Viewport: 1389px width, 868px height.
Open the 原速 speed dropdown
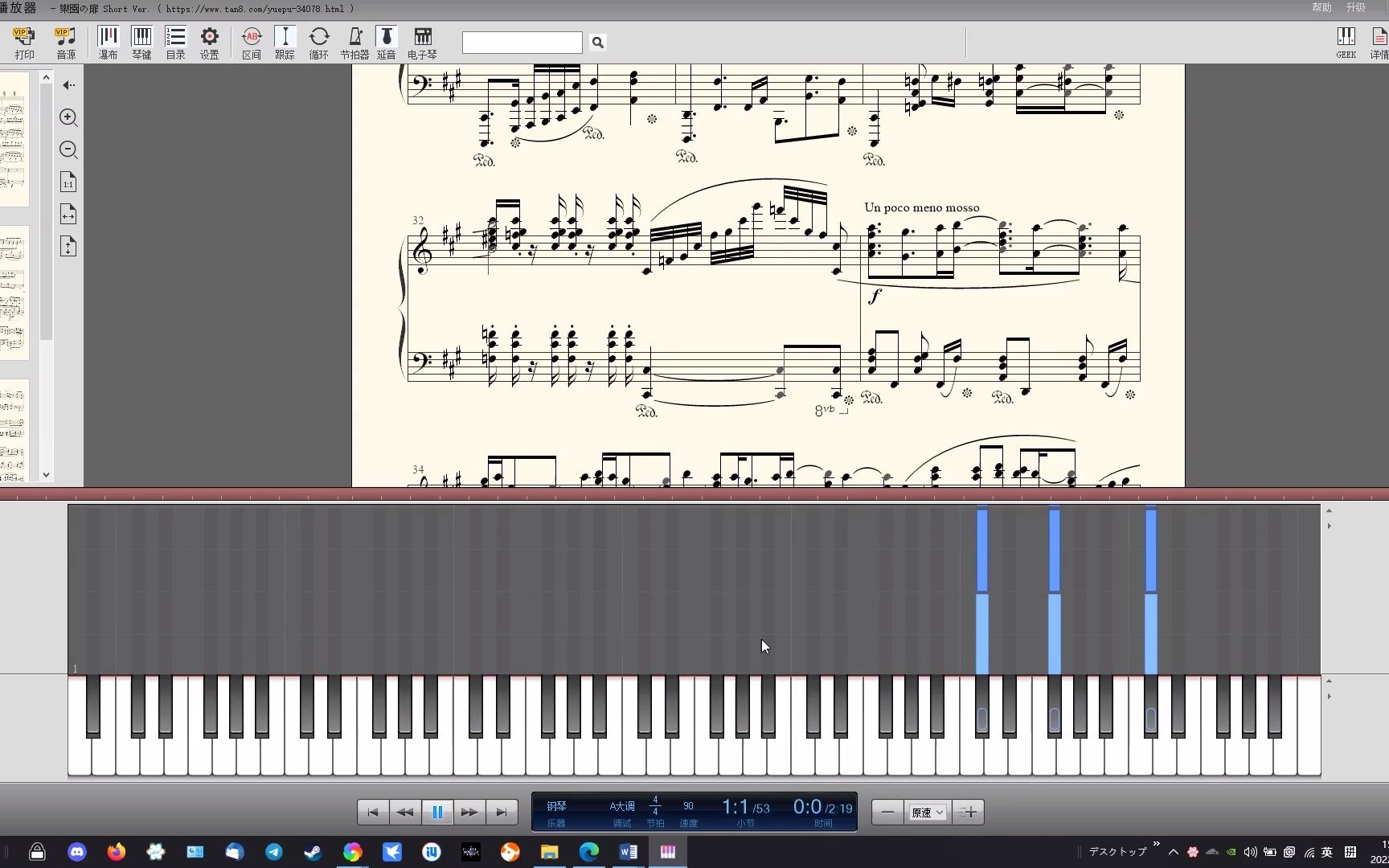pyautogui.click(x=928, y=813)
